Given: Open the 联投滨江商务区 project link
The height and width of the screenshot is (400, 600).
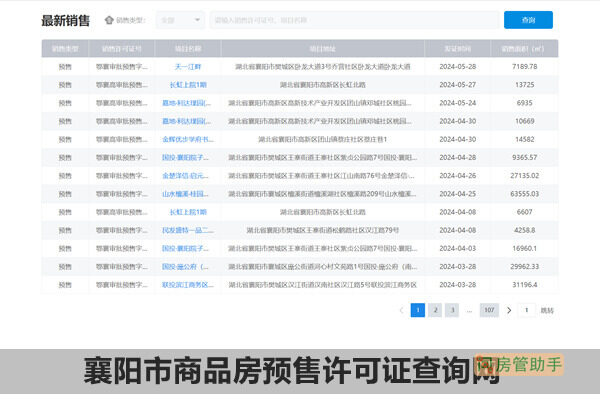Looking at the screenshot, I should pyautogui.click(x=188, y=285).
